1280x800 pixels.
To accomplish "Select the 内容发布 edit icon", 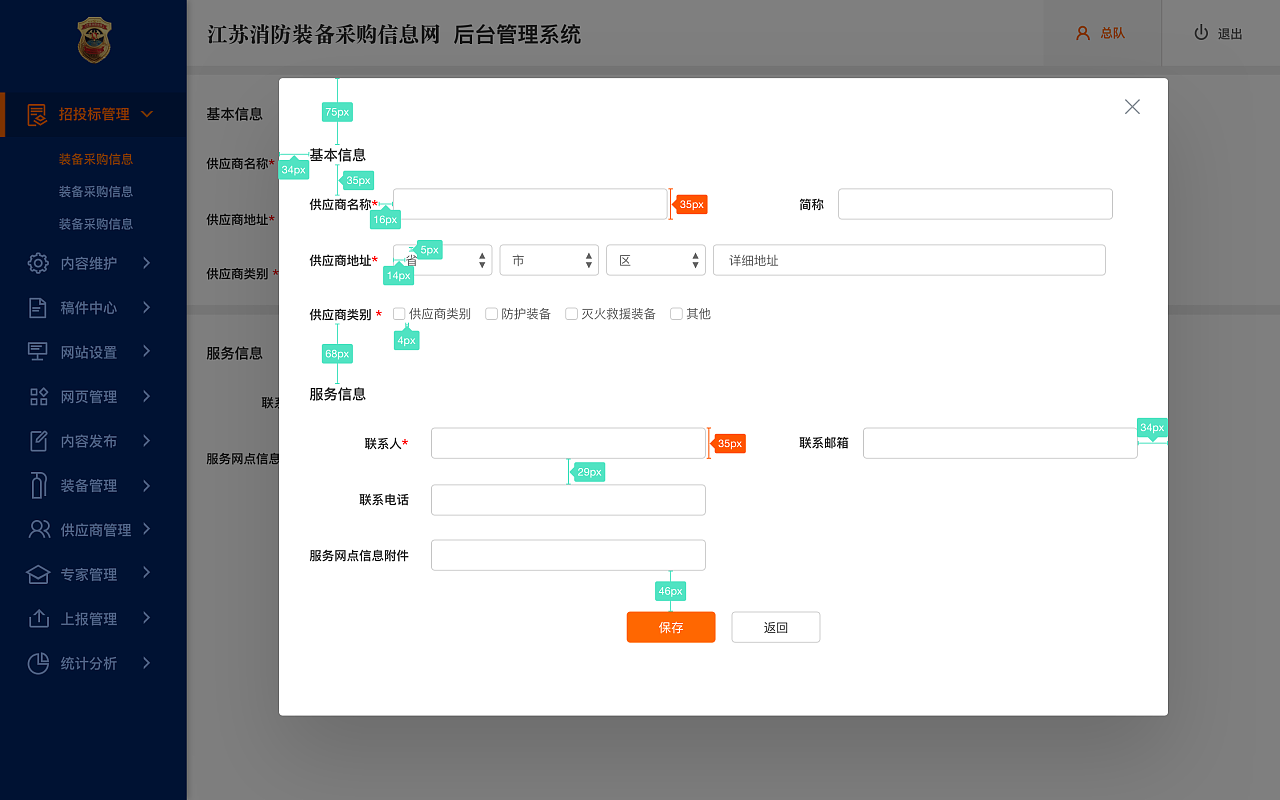I will click(x=37, y=440).
